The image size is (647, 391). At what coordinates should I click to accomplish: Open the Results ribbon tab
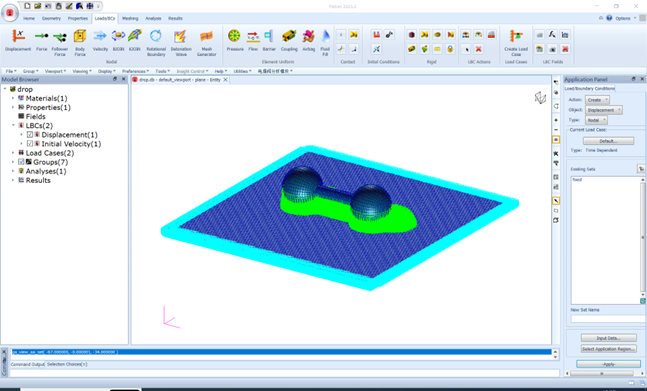[175, 19]
